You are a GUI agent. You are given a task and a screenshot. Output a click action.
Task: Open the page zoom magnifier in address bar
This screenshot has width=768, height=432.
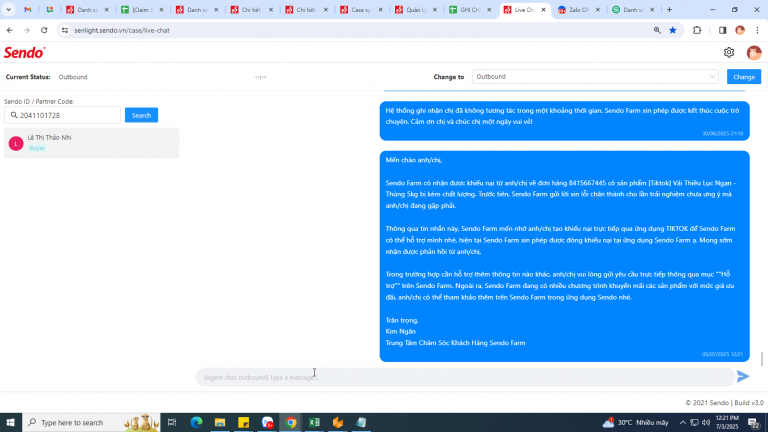[657, 30]
